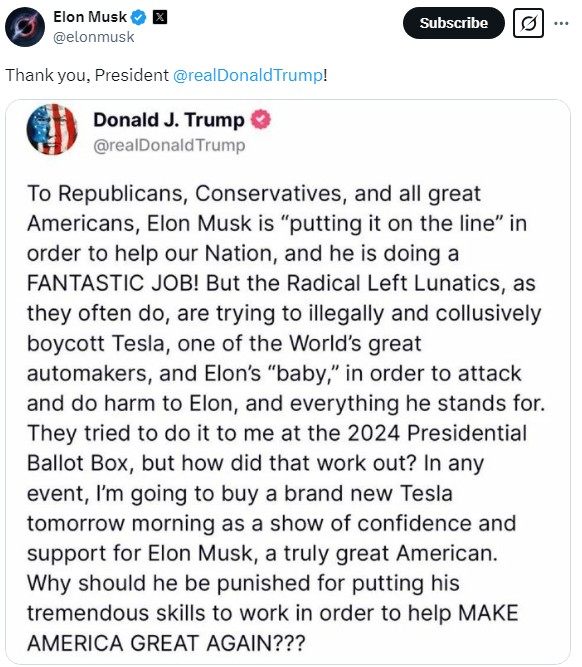Screen dimensions: 582x667
Task: Open Elon Musk's profile avatar
Action: [25, 26]
